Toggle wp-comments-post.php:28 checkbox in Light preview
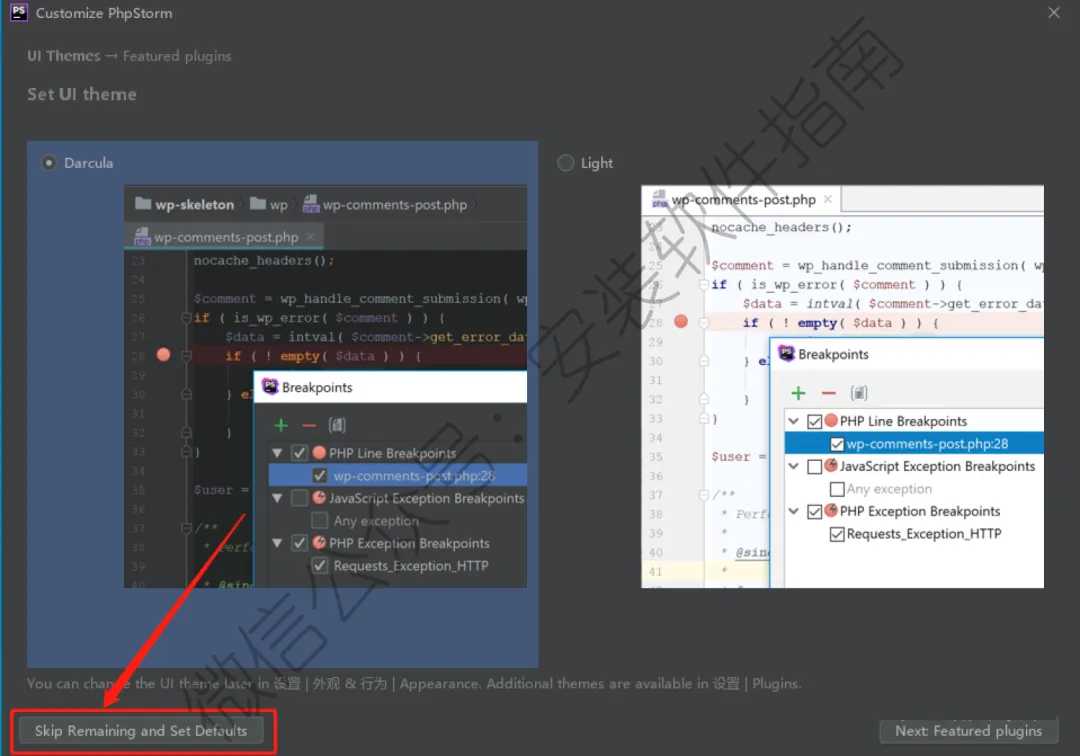The width and height of the screenshot is (1080, 756). (837, 444)
